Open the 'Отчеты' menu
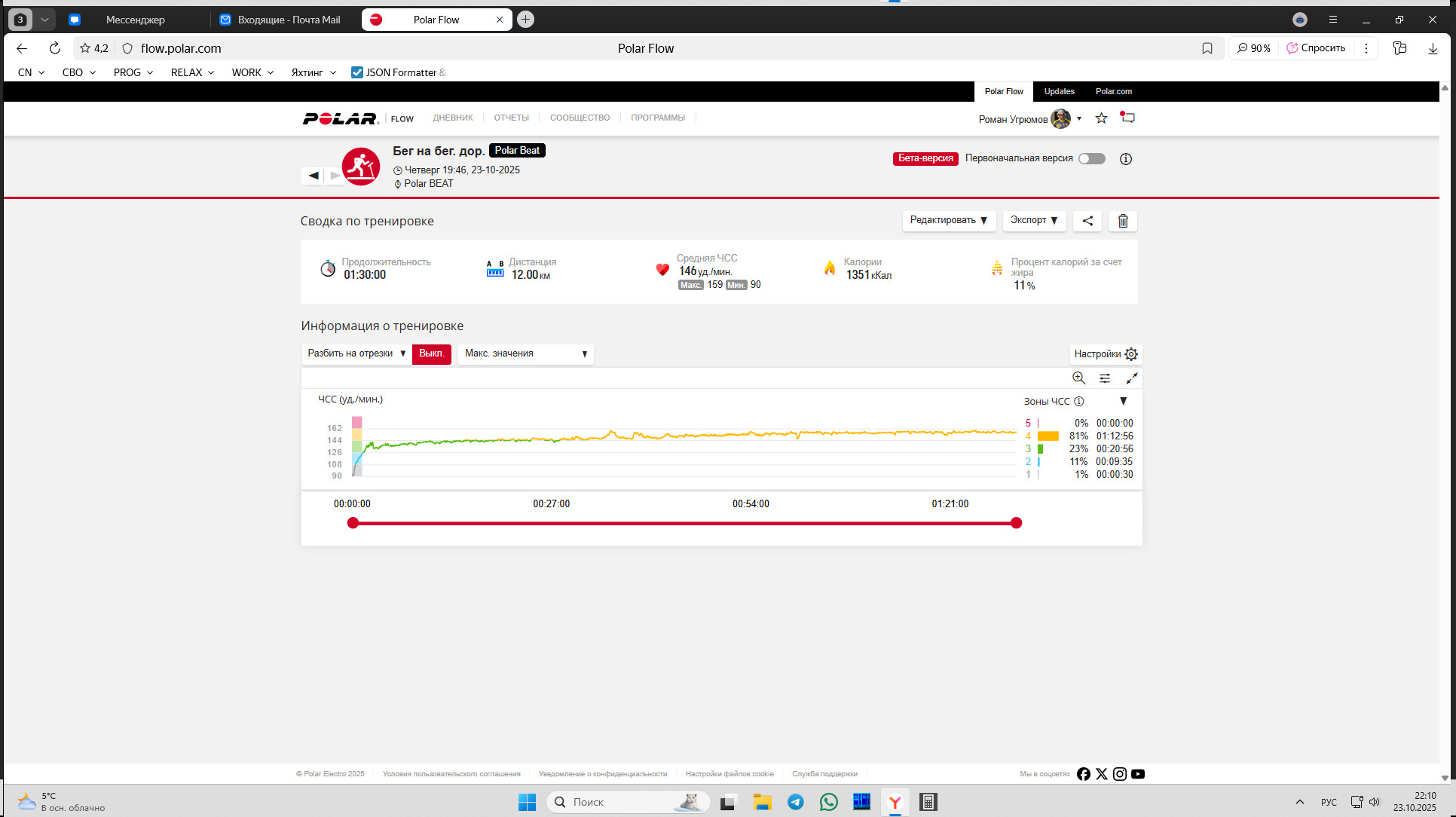The height and width of the screenshot is (817, 1456). 512,118
